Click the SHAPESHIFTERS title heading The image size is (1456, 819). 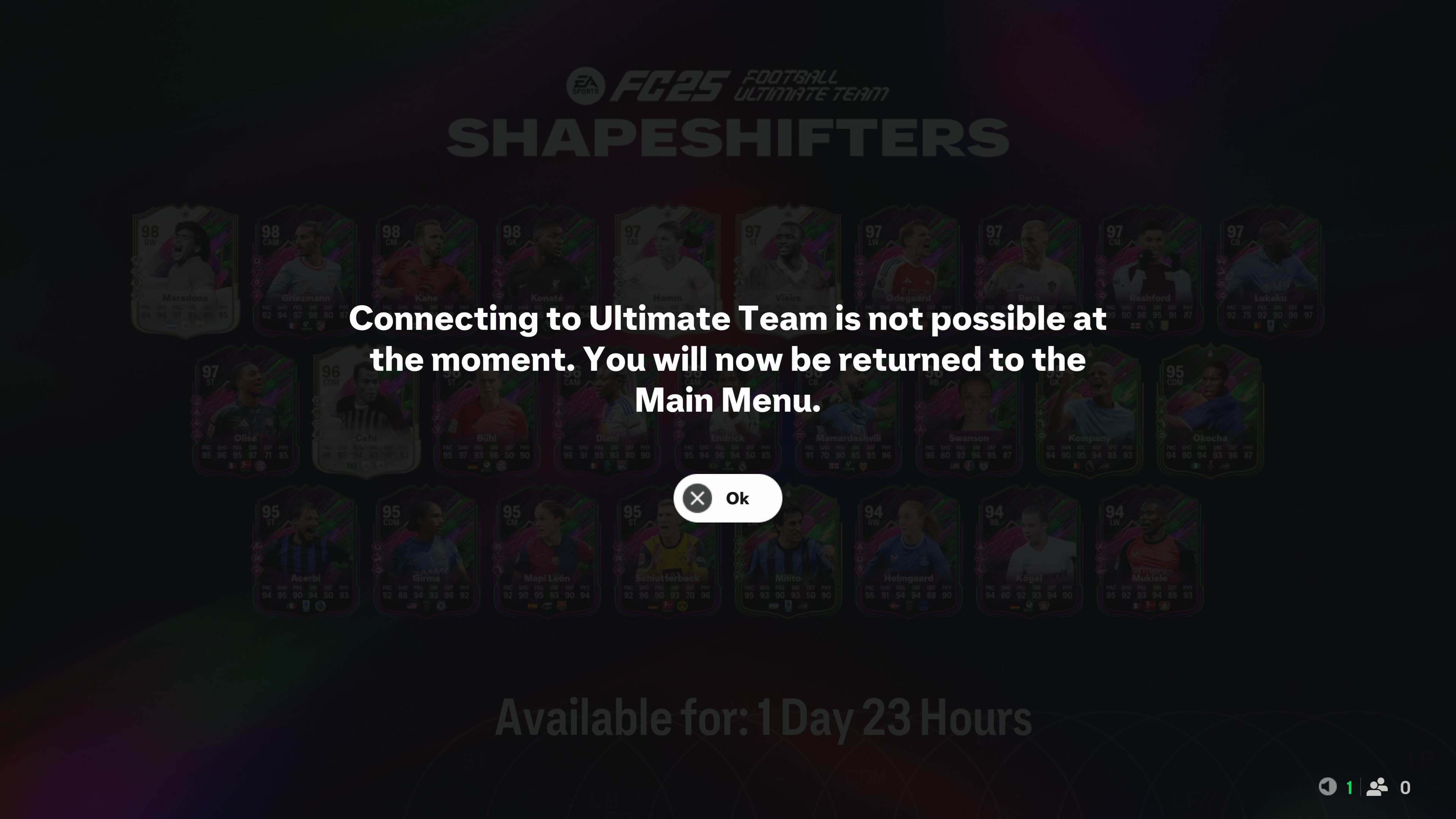point(728,138)
